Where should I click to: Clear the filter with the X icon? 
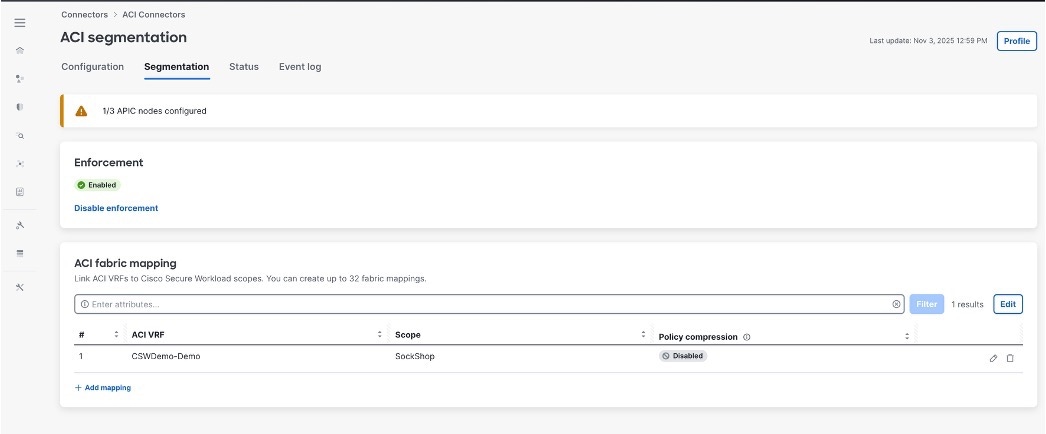pos(896,304)
